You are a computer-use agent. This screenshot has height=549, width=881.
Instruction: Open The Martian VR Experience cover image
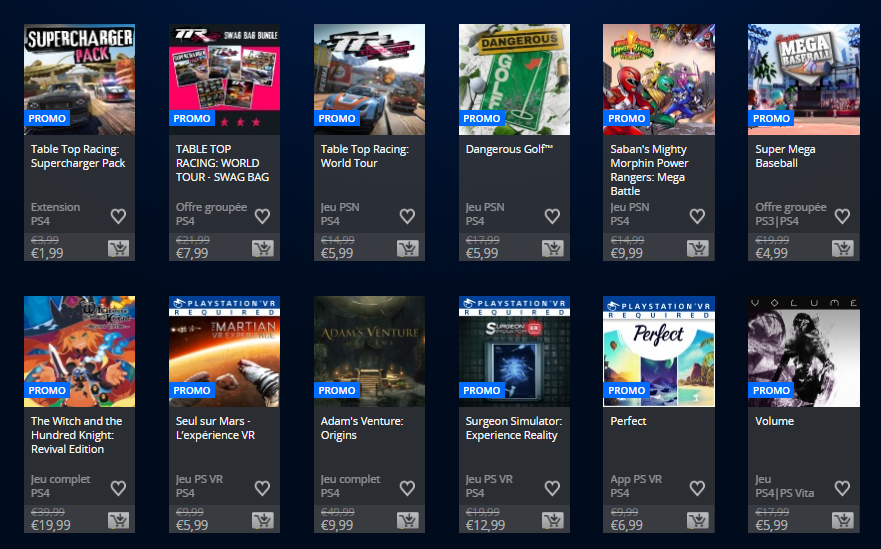(224, 351)
